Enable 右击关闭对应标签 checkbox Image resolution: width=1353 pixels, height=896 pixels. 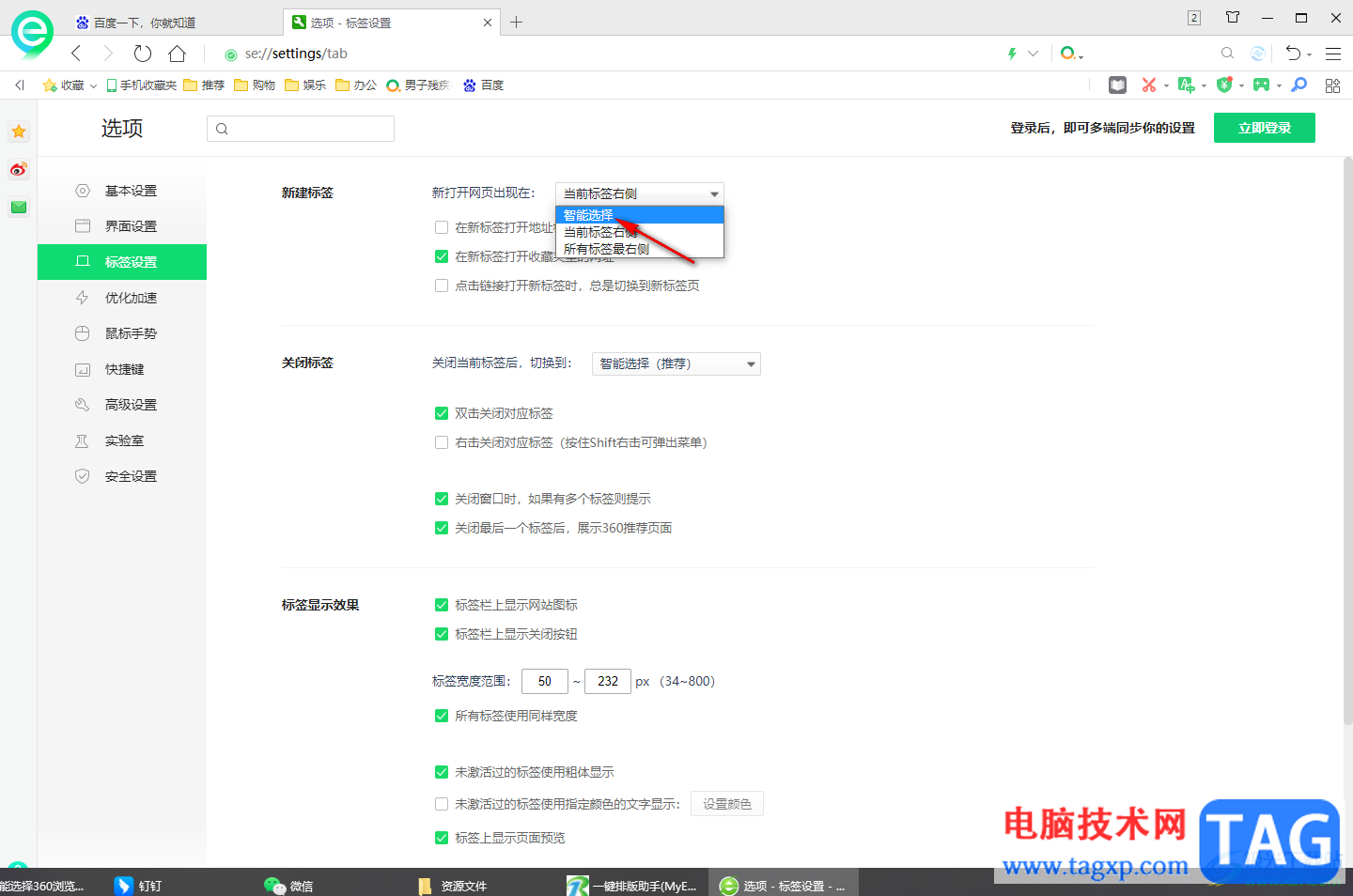click(442, 442)
